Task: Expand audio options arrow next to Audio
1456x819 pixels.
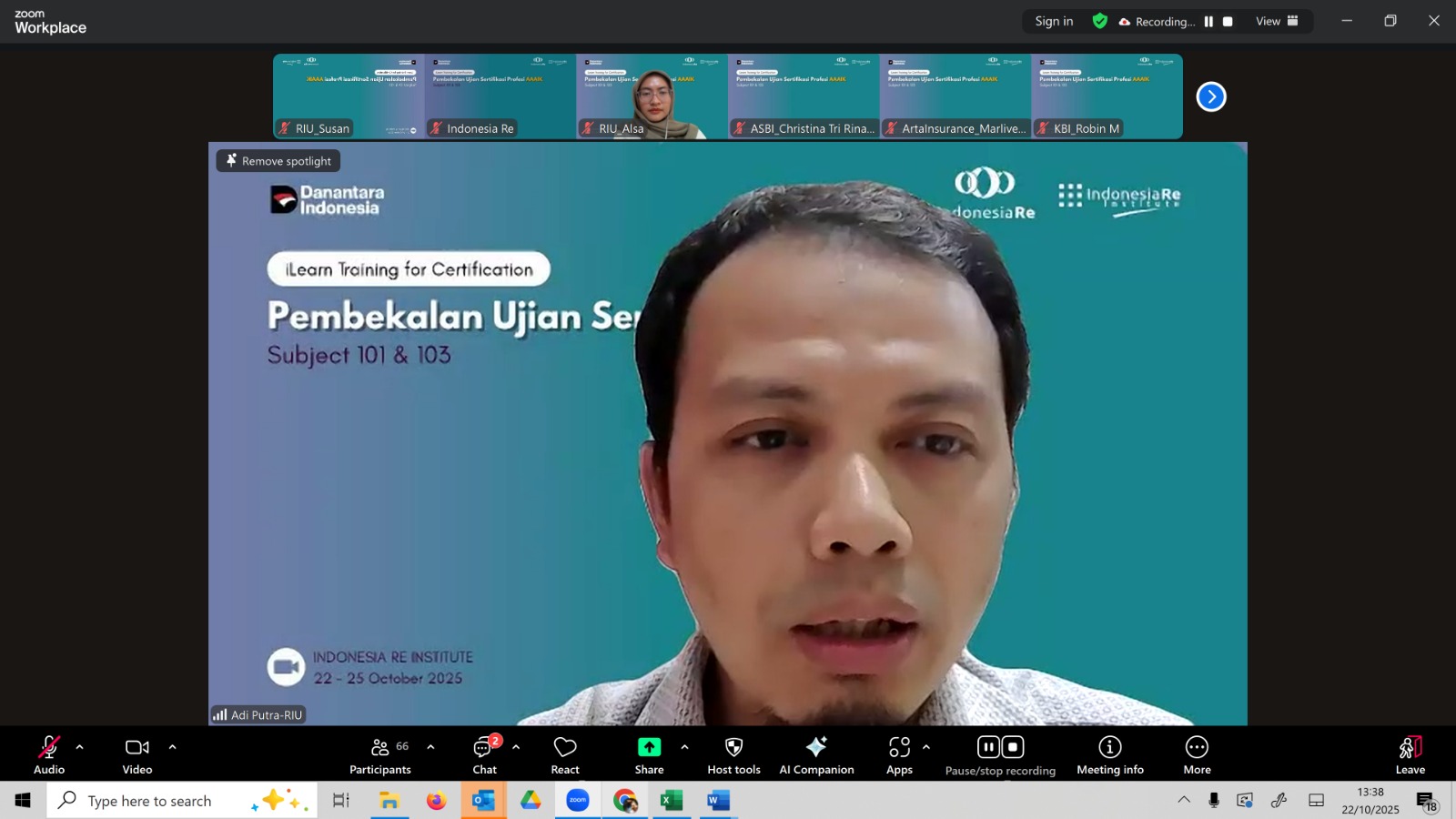Action: 80,747
